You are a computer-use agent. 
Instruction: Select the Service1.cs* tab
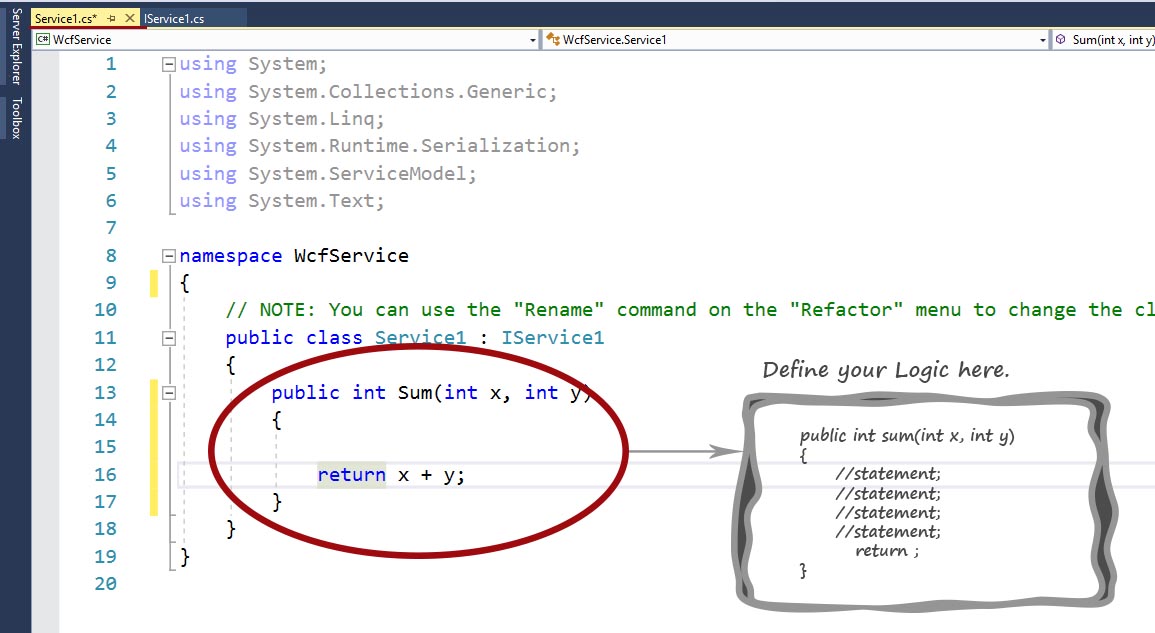tap(66, 18)
